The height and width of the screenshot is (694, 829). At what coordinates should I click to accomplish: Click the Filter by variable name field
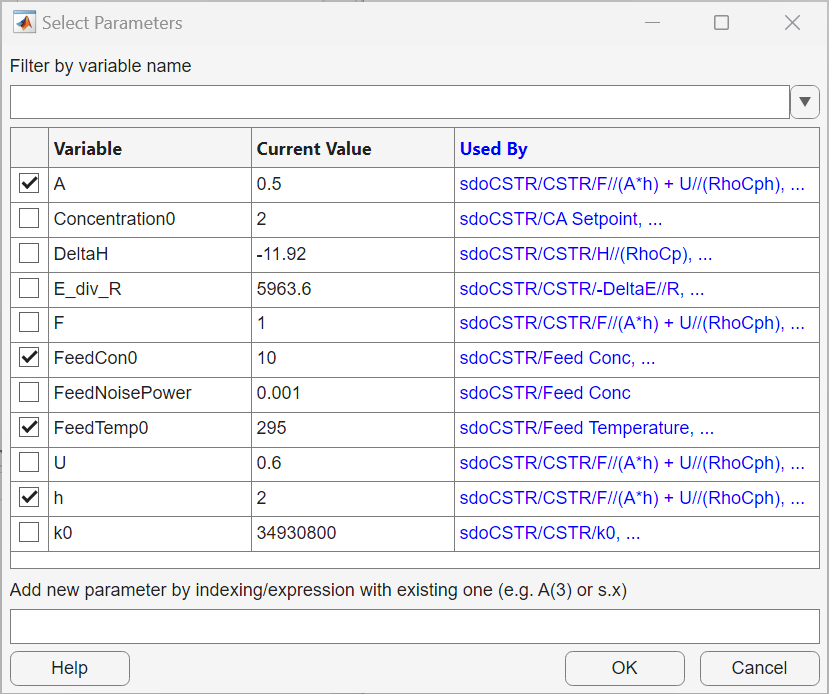tap(399, 102)
